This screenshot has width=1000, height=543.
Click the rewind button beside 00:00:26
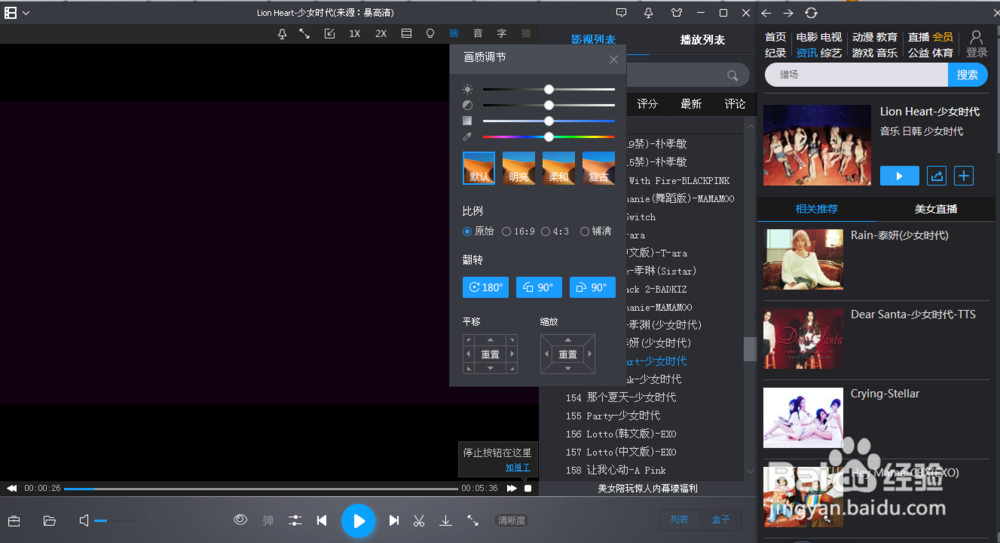(x=11, y=488)
